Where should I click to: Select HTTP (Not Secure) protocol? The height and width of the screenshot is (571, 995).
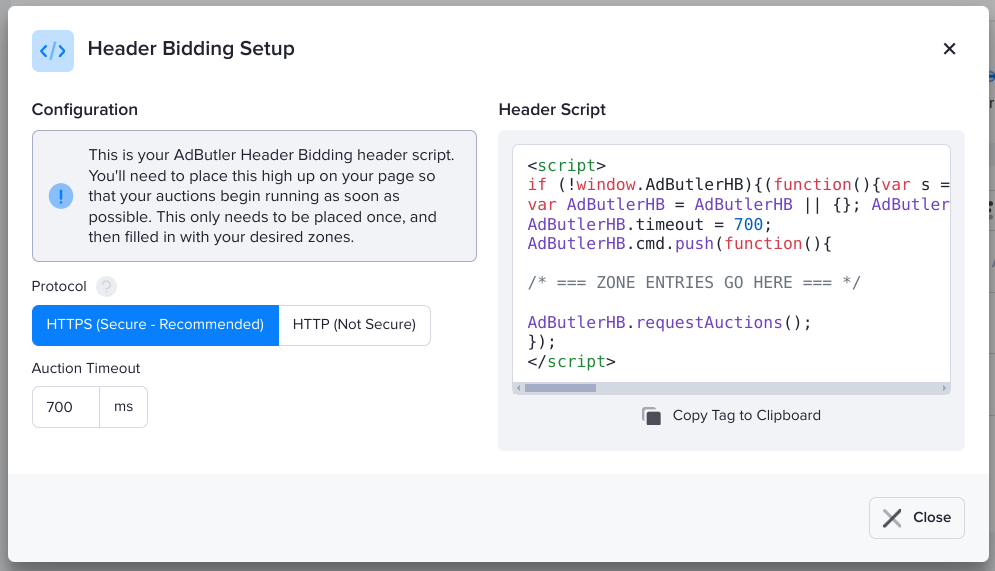tap(354, 325)
